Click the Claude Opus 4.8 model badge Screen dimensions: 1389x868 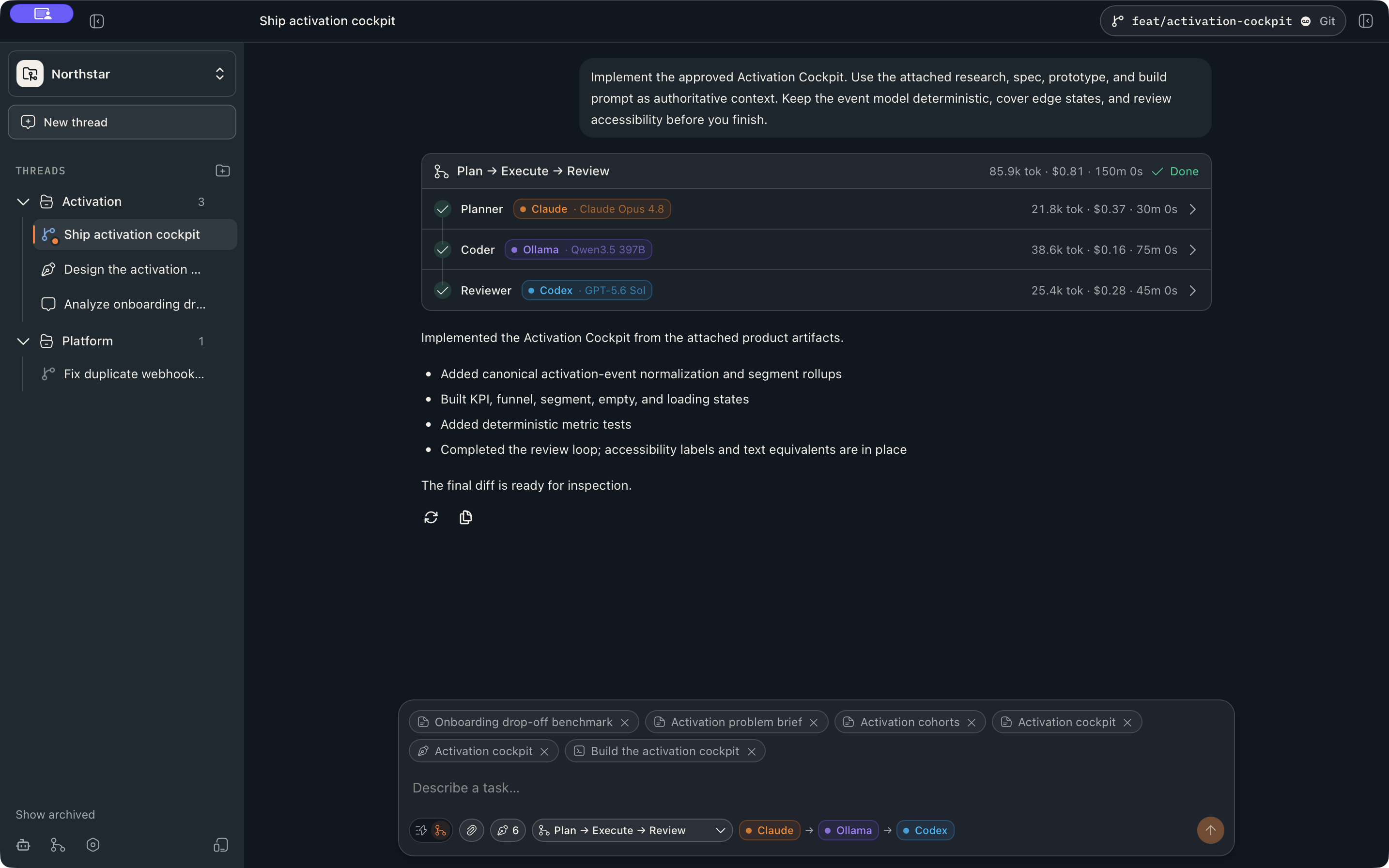(592, 209)
